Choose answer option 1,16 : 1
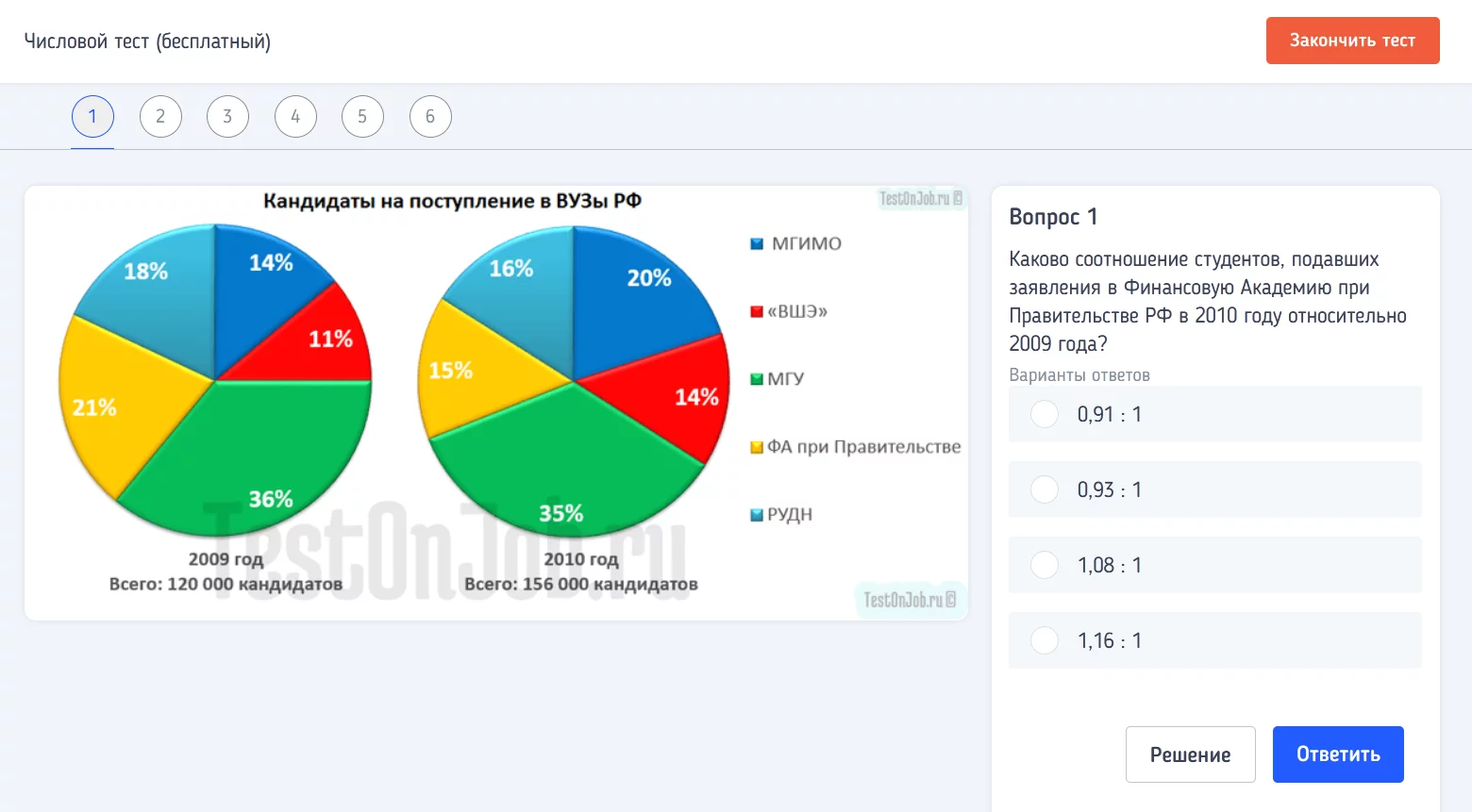Image resolution: width=1472 pixels, height=812 pixels. [x=1214, y=640]
